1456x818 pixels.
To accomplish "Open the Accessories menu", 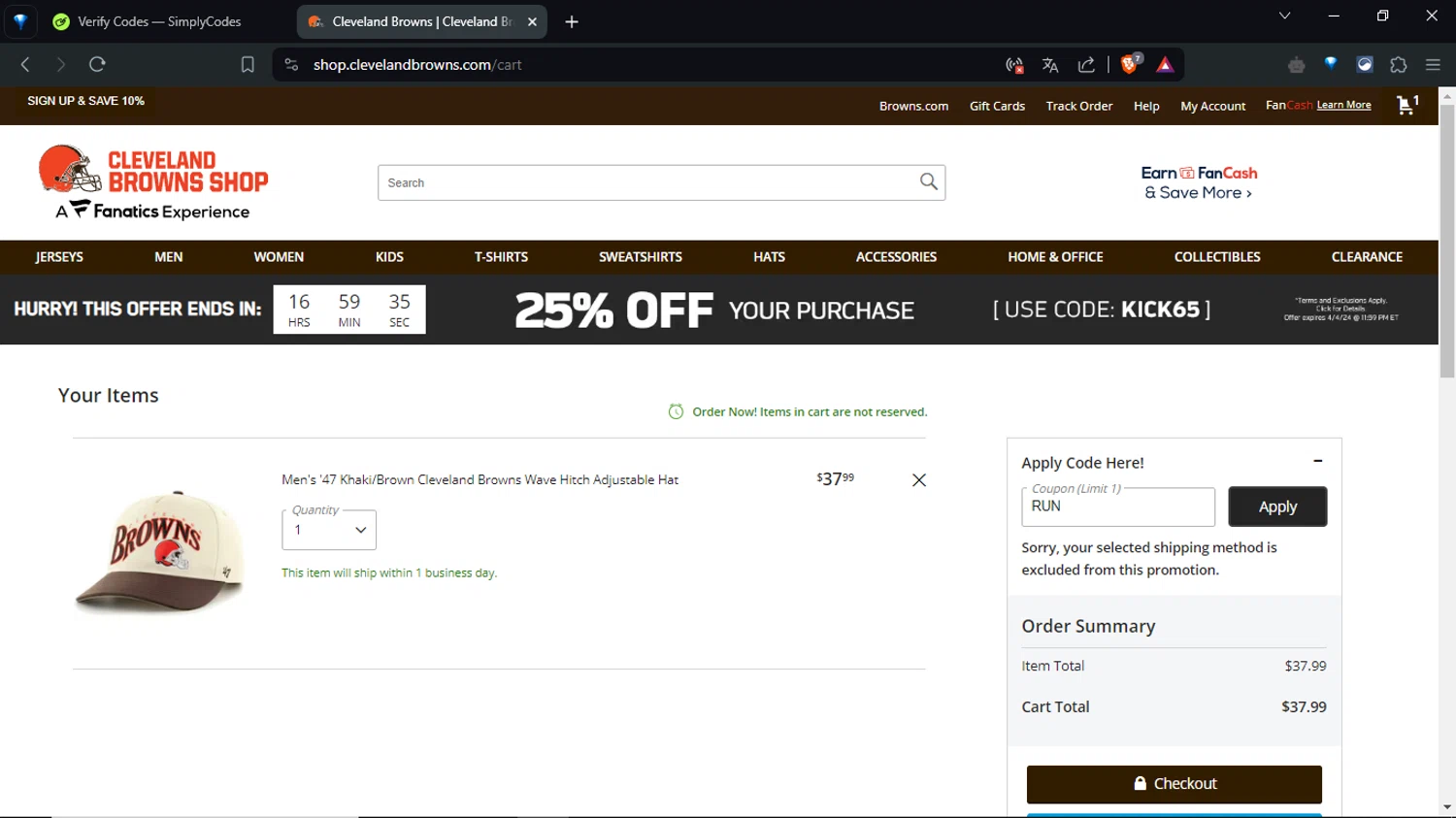I will tap(896, 257).
